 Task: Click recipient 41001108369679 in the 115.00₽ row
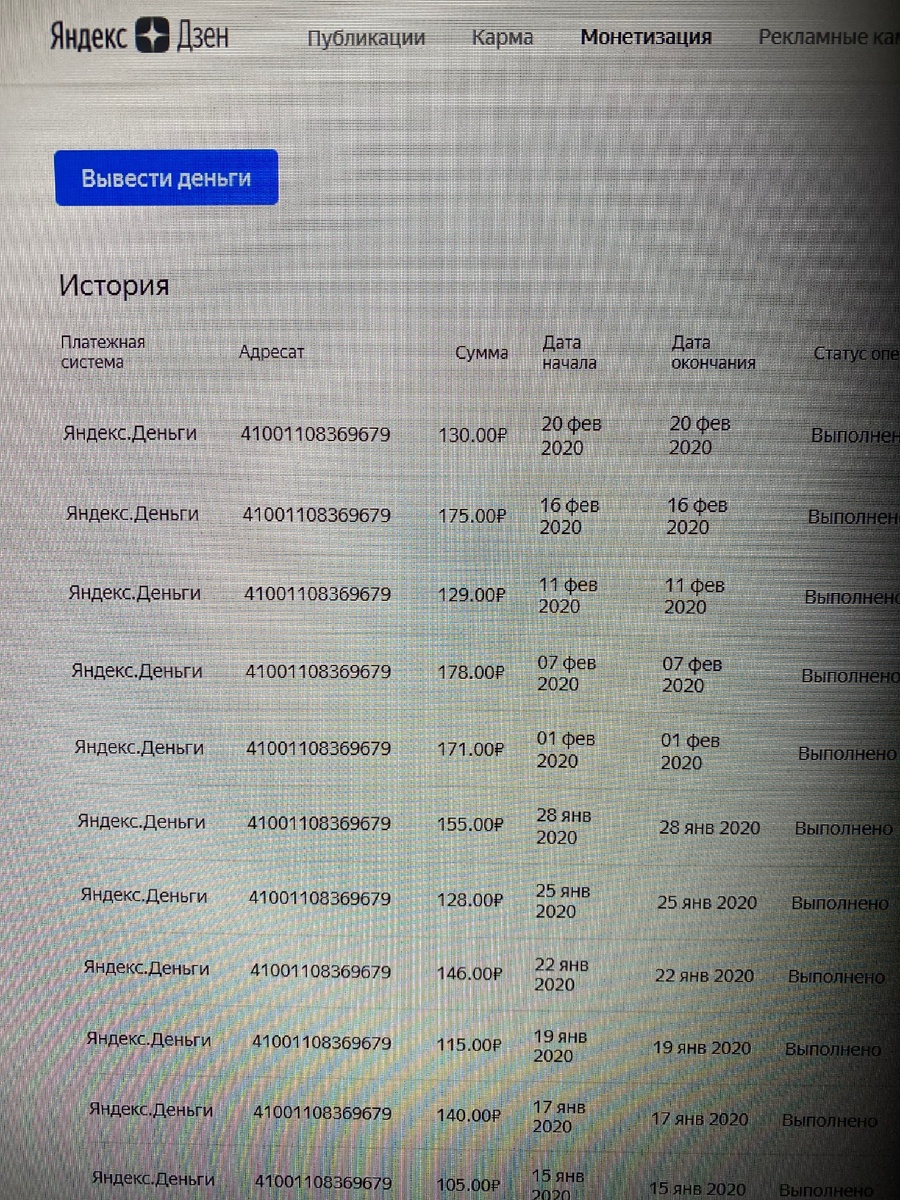(322, 1043)
